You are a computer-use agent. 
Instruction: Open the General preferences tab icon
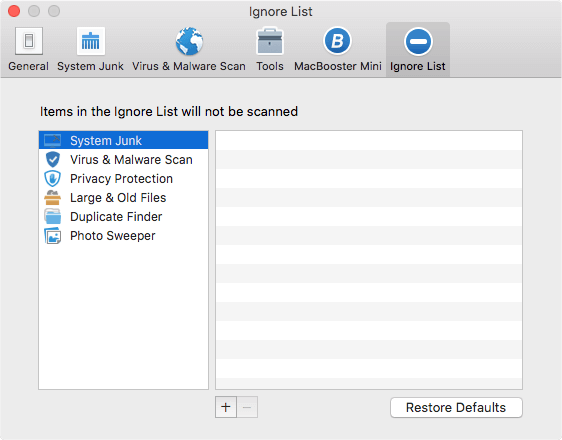point(29,41)
